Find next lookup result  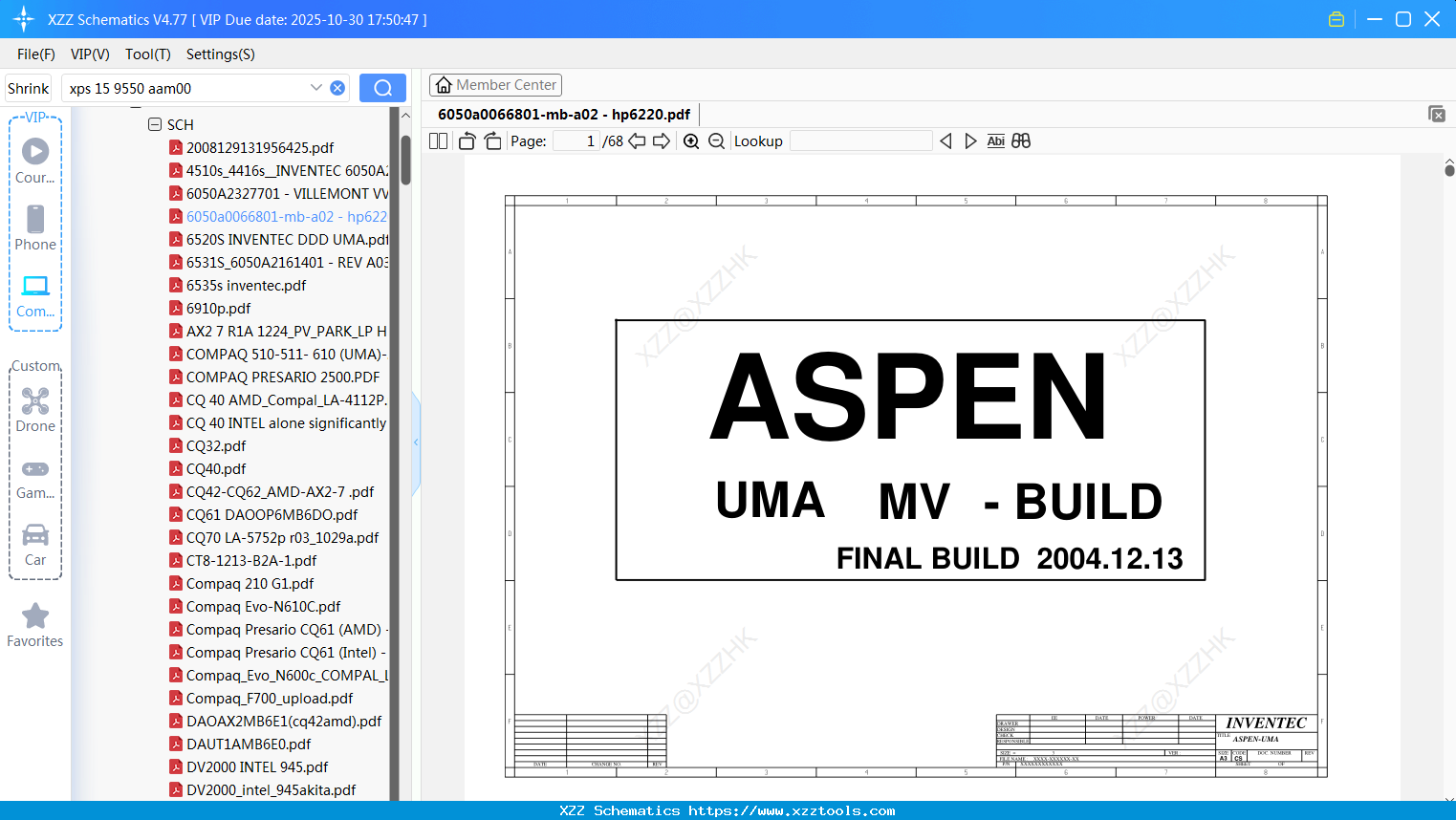[970, 141]
